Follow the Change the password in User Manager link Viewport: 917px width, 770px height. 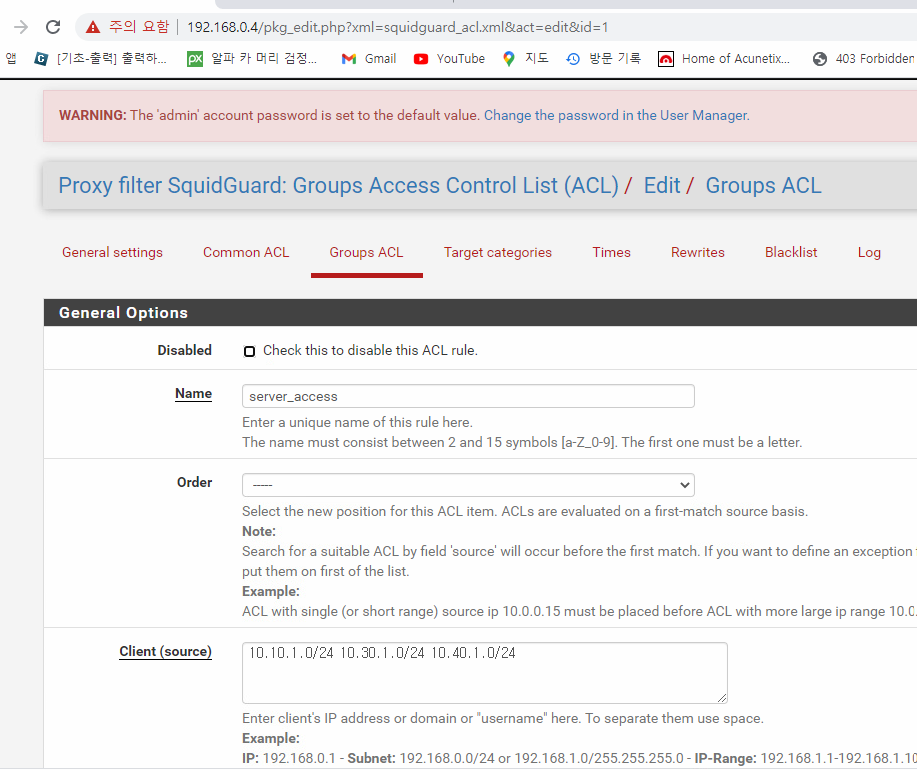point(616,115)
